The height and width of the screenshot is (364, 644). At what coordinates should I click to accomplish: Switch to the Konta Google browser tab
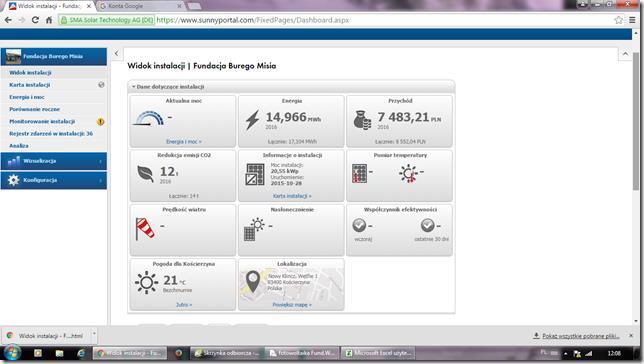pos(140,6)
